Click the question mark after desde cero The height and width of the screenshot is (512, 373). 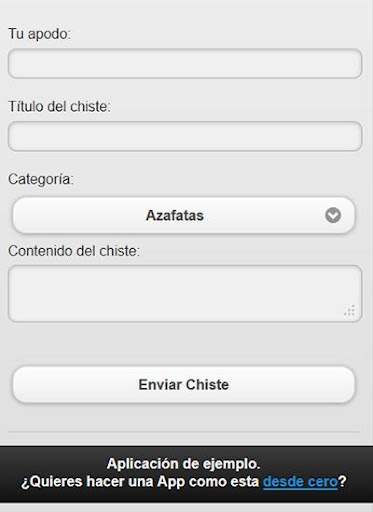pos(342,481)
